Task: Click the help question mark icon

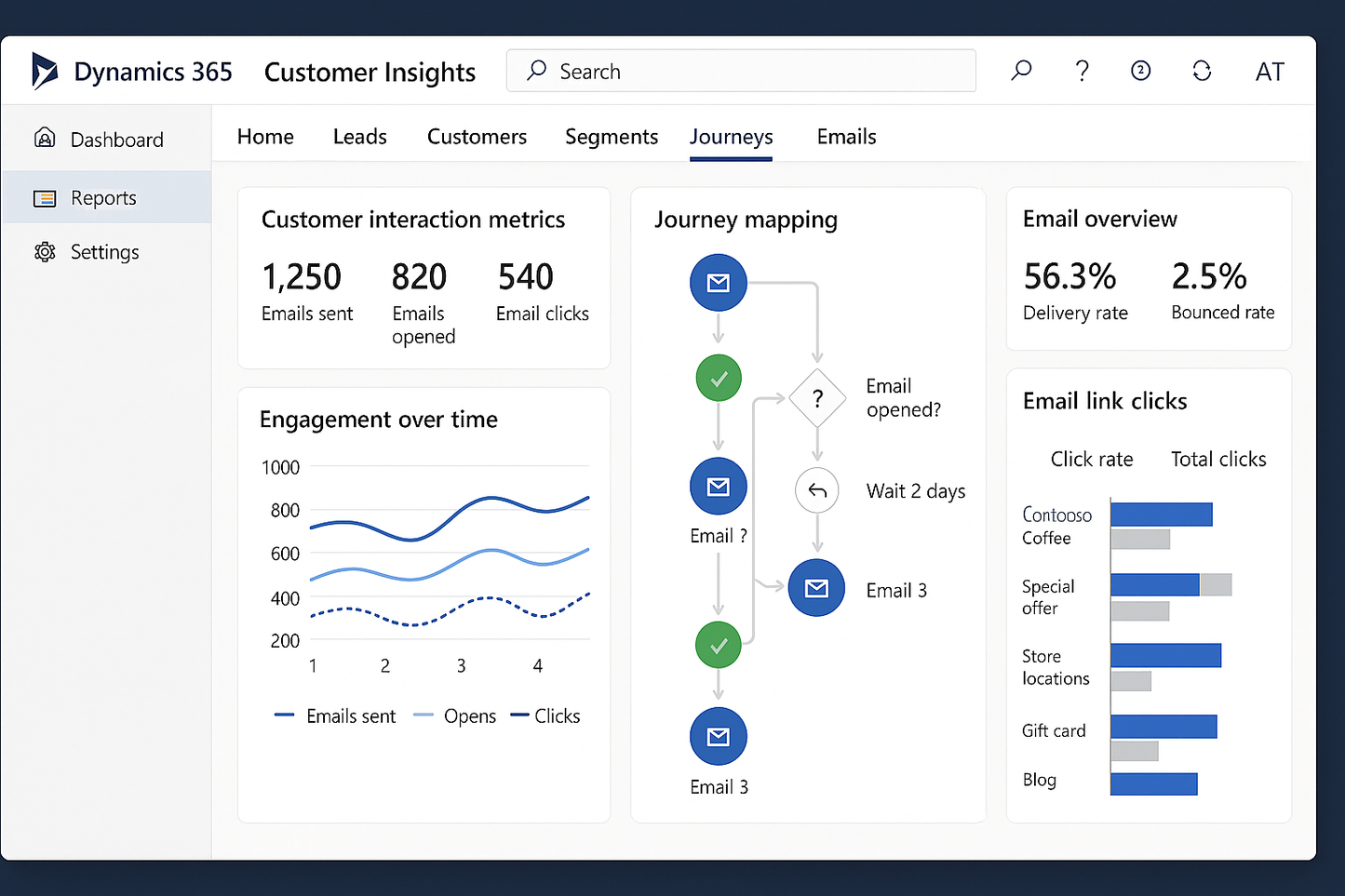Action: (1081, 71)
